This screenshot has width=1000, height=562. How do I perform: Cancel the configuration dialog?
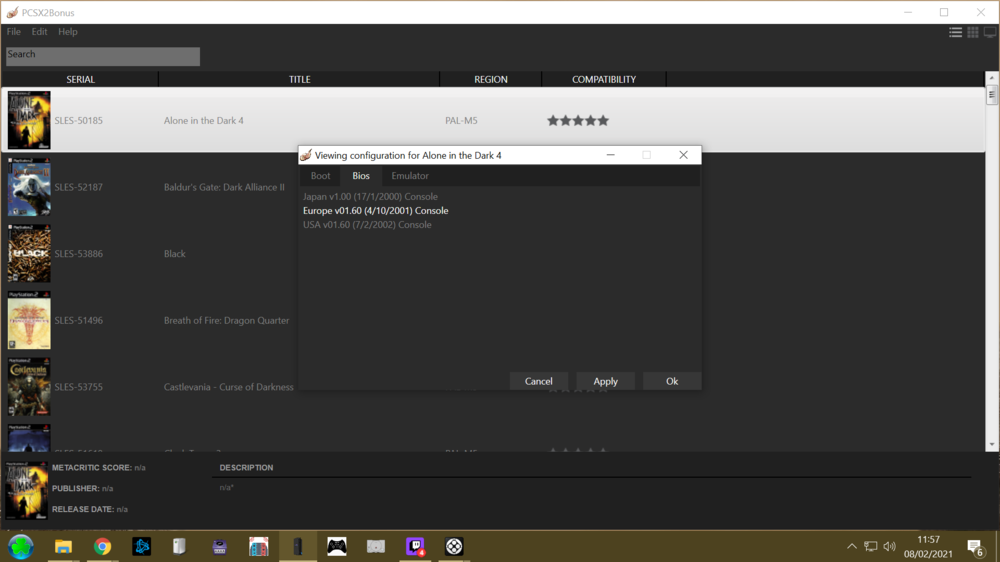tap(538, 381)
